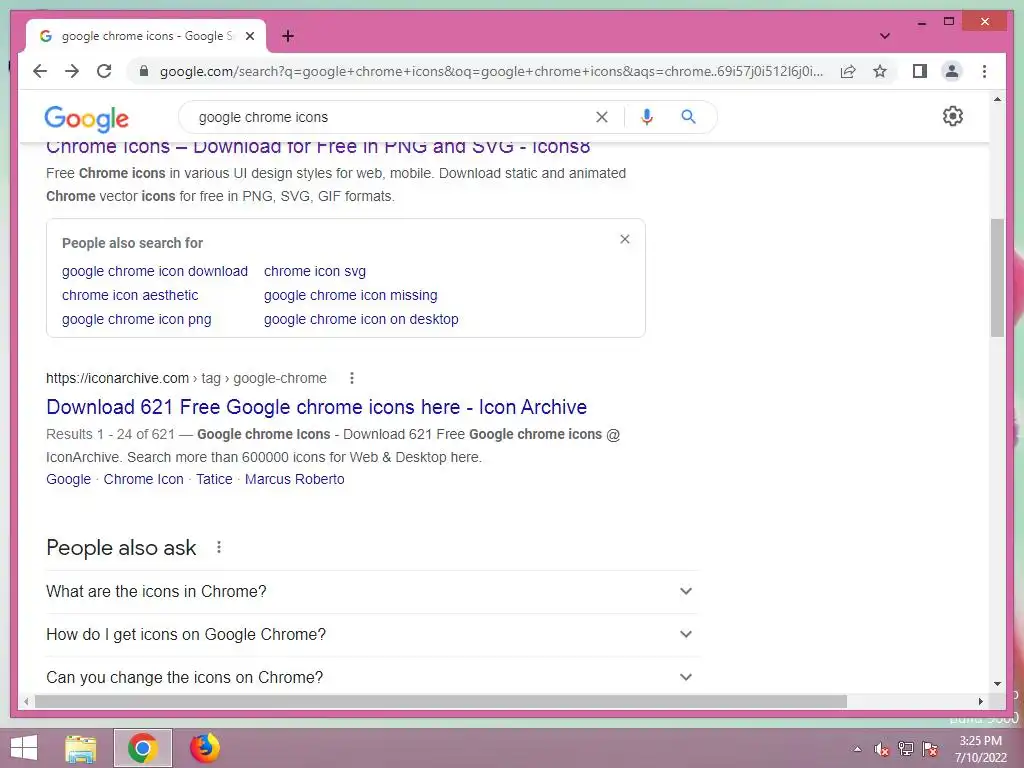Image resolution: width=1024 pixels, height=768 pixels.
Task: Reload the current page
Action: click(x=104, y=71)
